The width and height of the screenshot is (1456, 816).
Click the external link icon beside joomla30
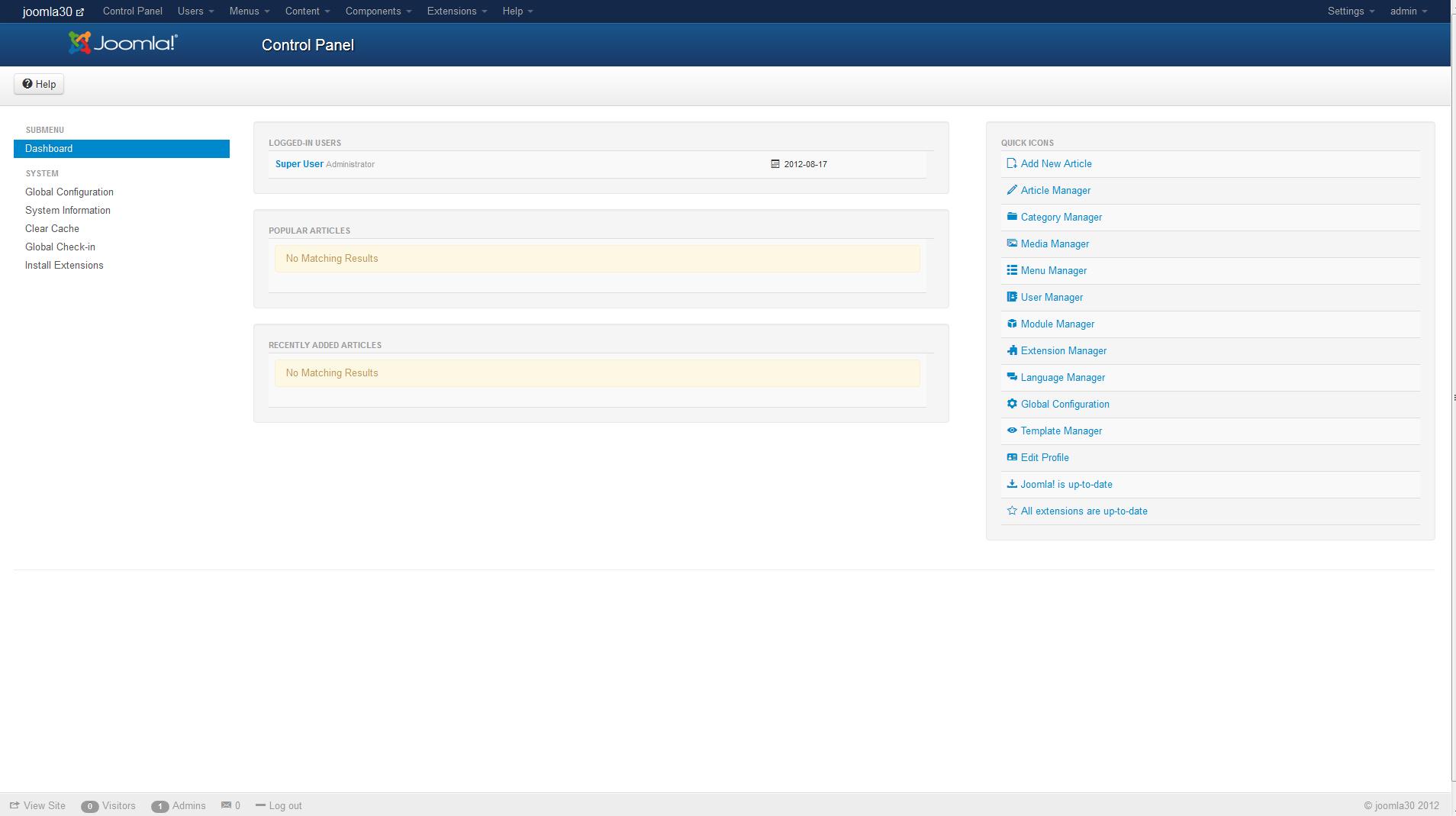click(x=80, y=12)
